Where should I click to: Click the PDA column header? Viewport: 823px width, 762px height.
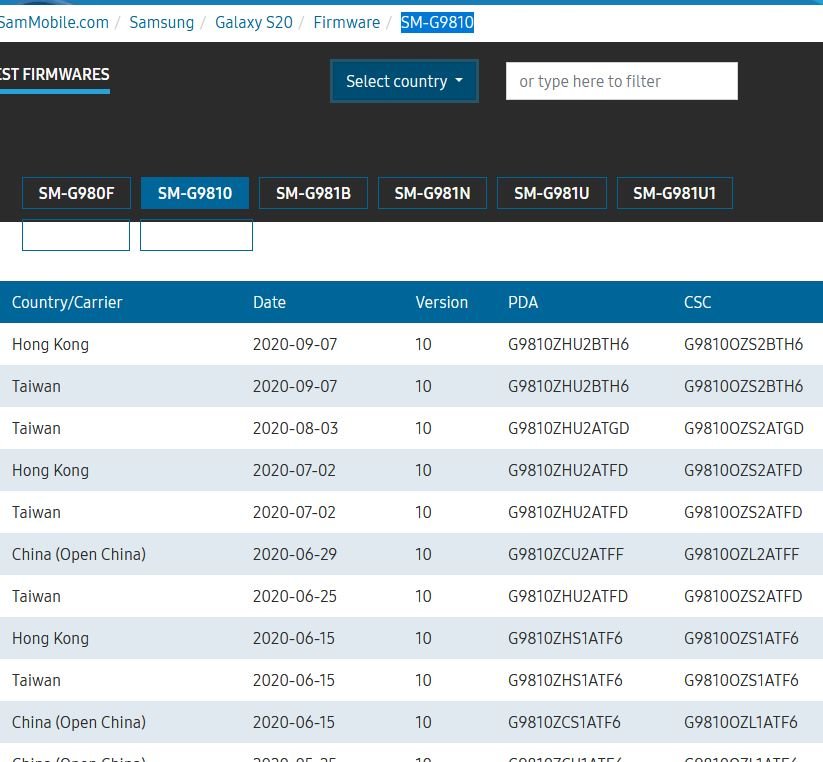pos(523,302)
